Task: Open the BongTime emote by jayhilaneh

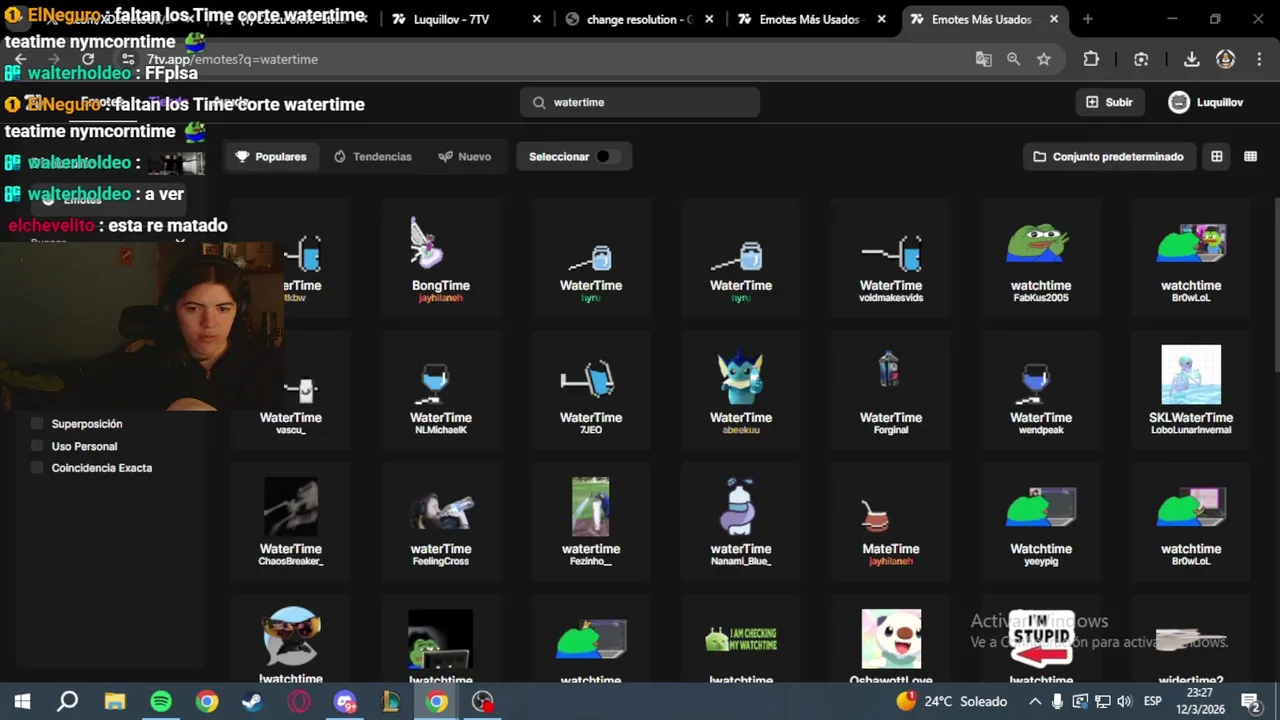Action: [x=441, y=258]
